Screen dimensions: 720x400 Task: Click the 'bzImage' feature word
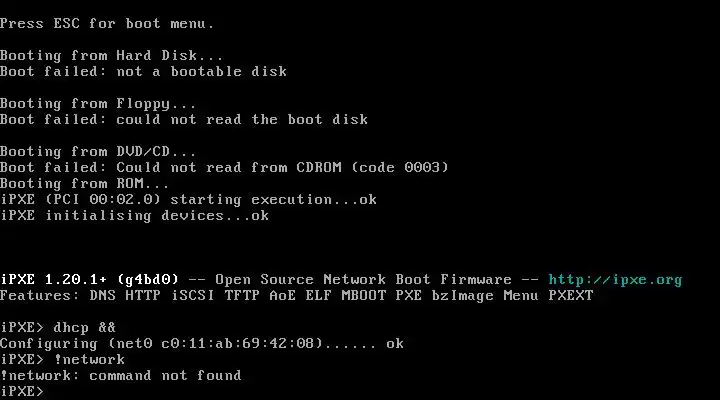point(463,296)
